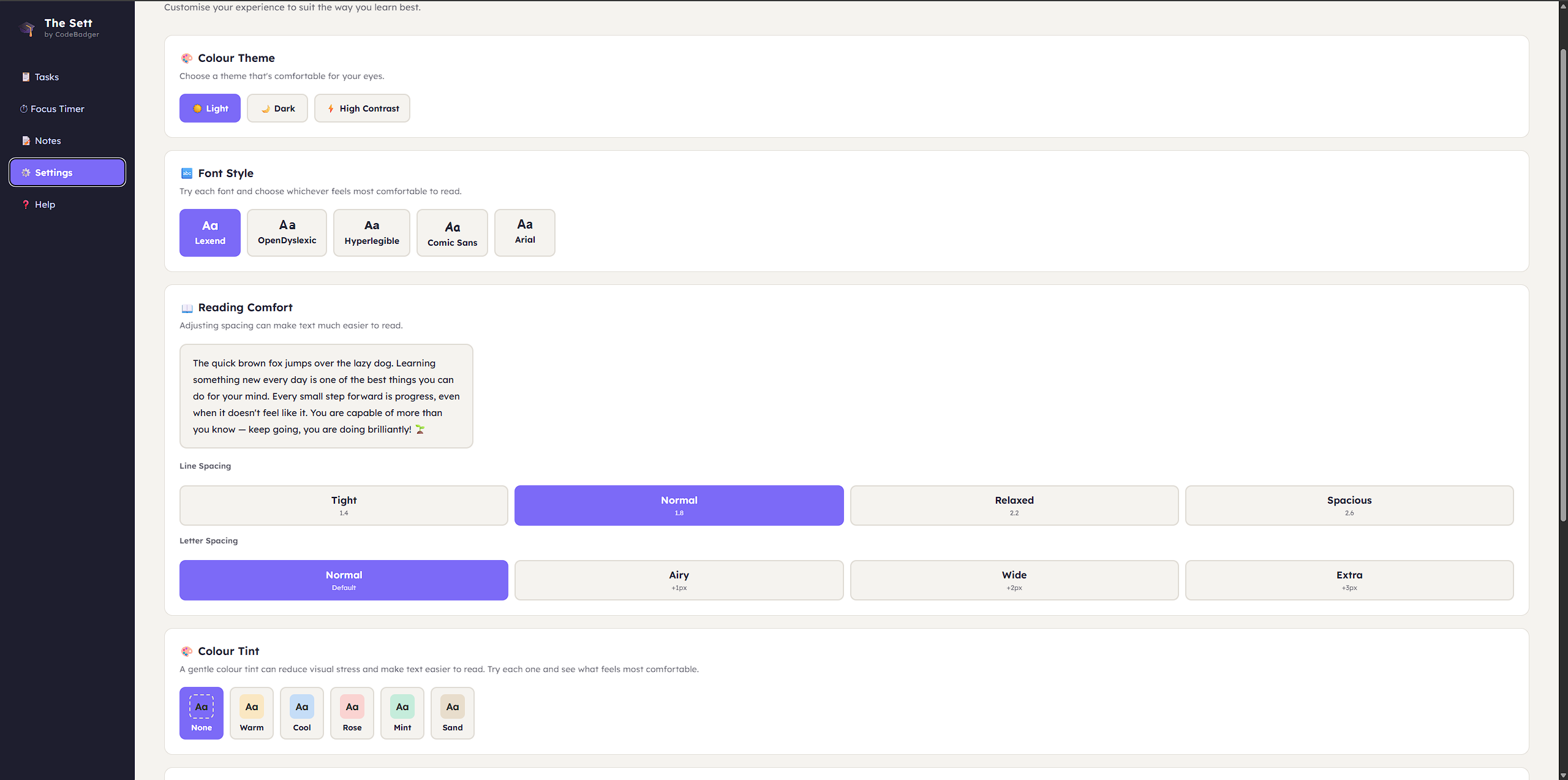Set line spacing to Normal 1.8

[x=679, y=505]
